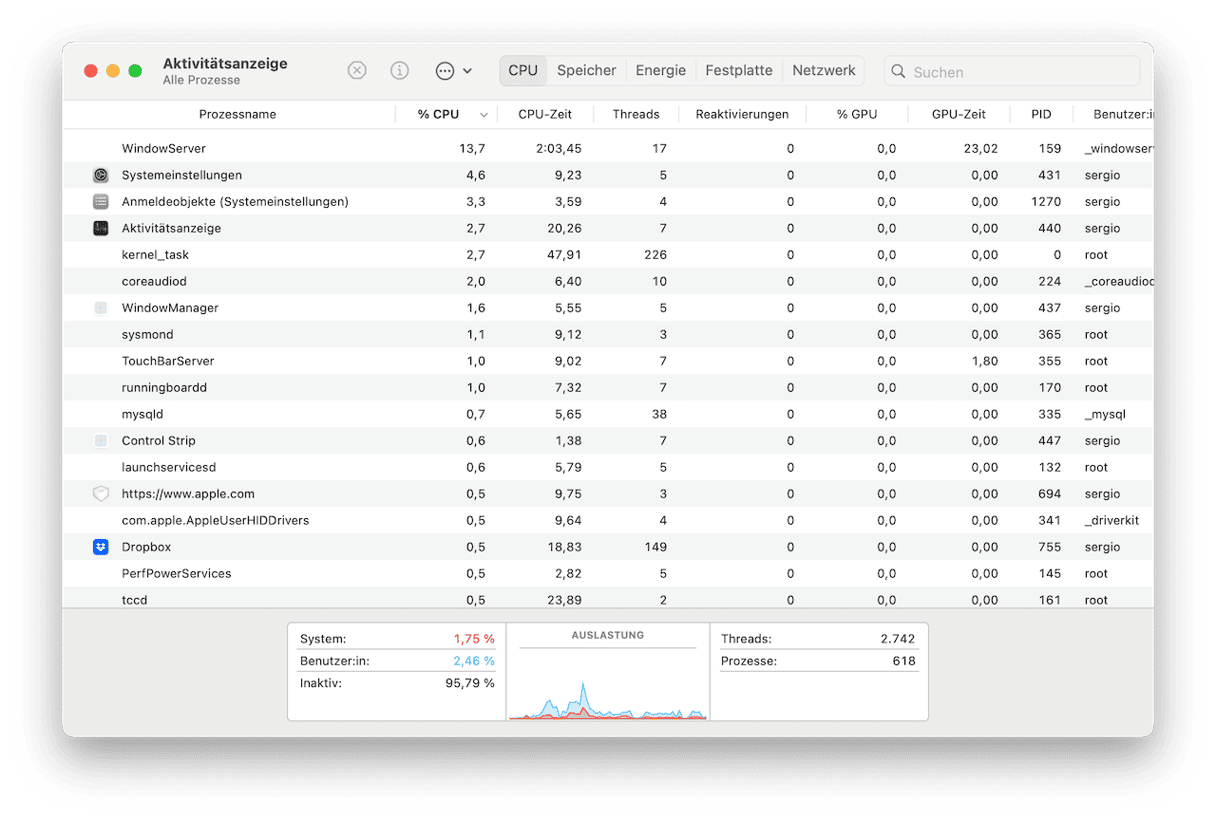
Task: Click the ellipsis more-actions icon
Action: coord(445,71)
